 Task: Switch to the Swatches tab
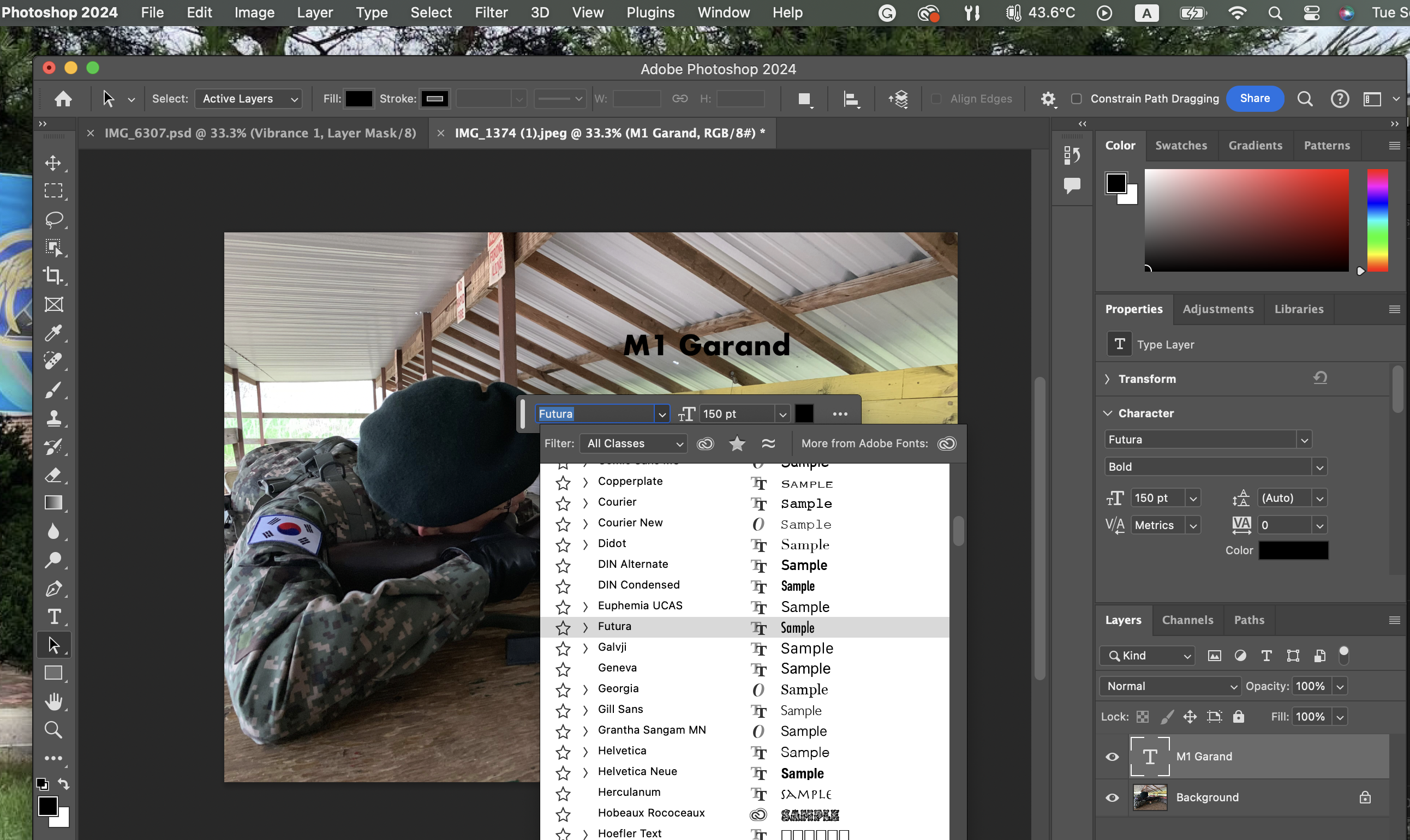[x=1181, y=146]
